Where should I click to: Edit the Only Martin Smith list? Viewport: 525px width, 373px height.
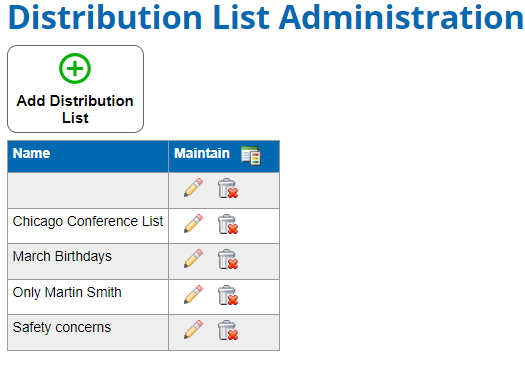(x=194, y=295)
